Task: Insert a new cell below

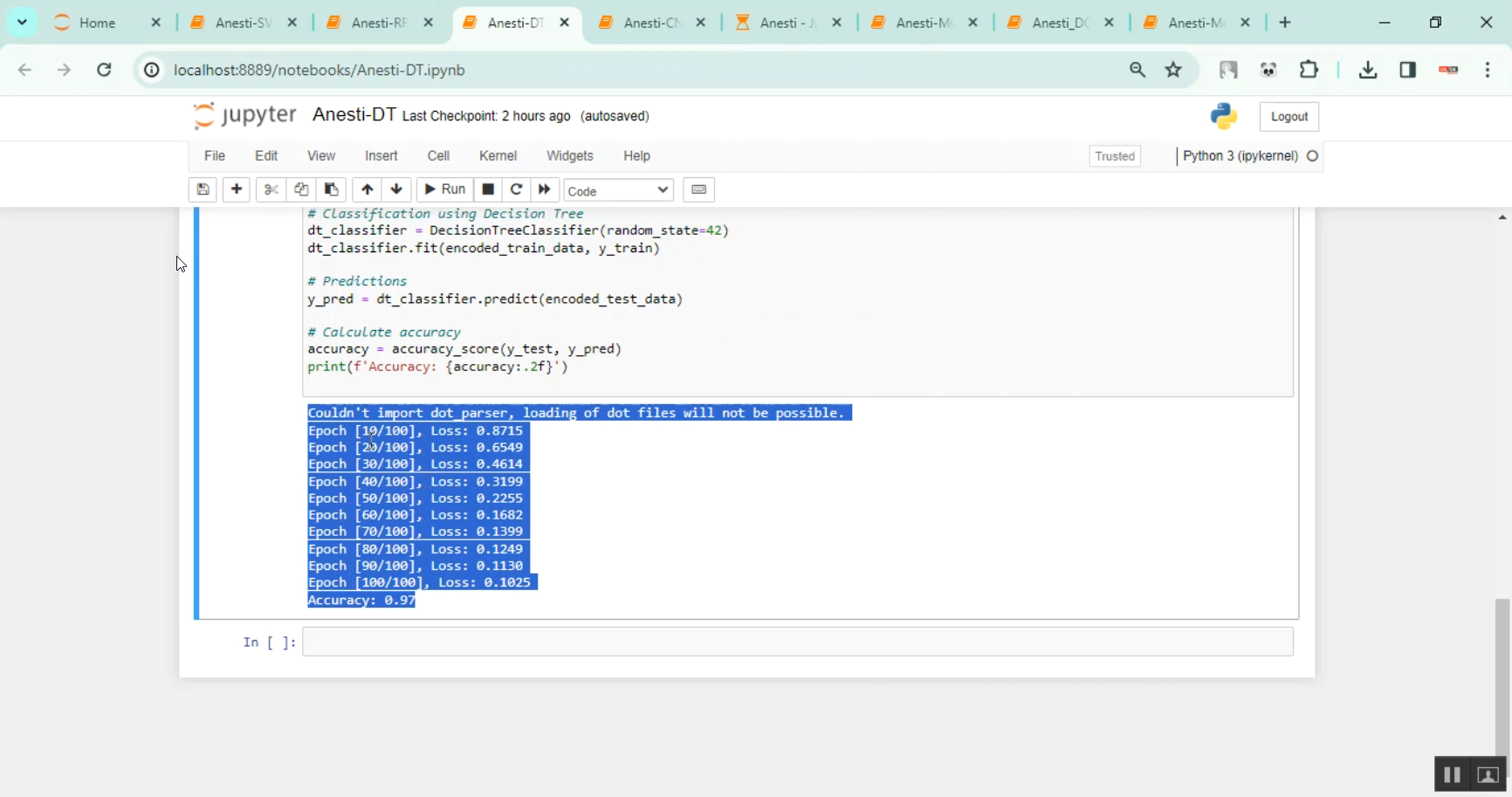Action: [x=236, y=189]
